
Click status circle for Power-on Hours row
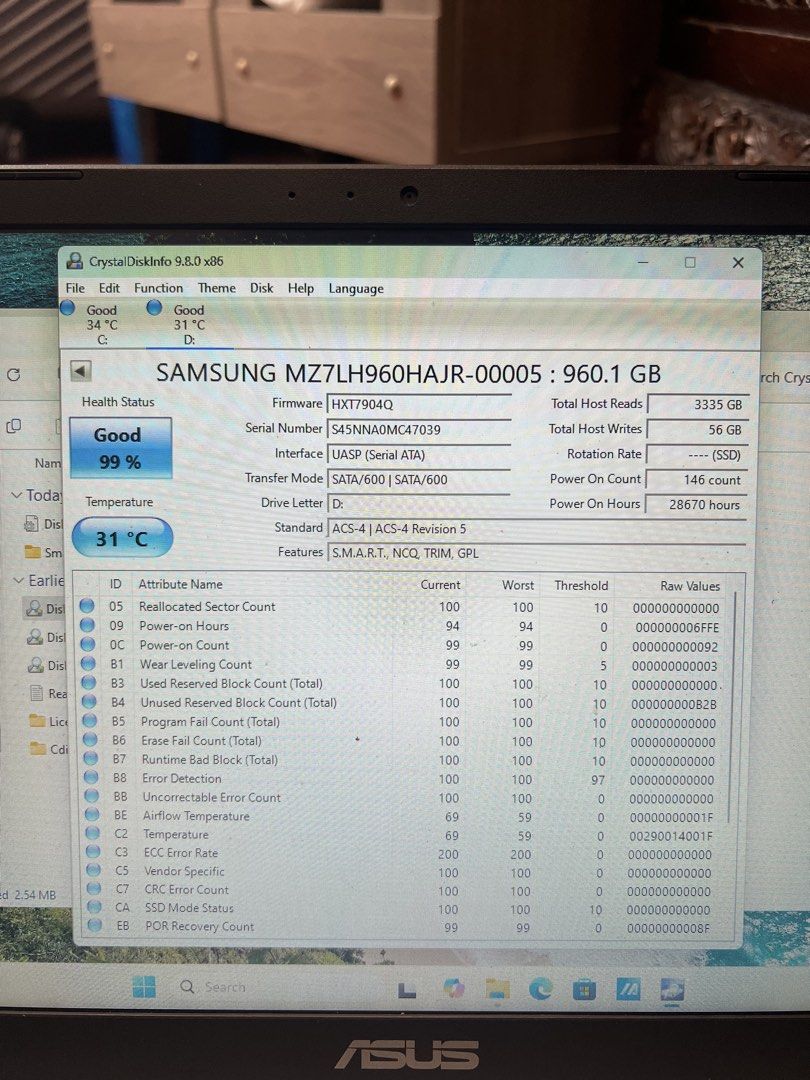point(87,625)
